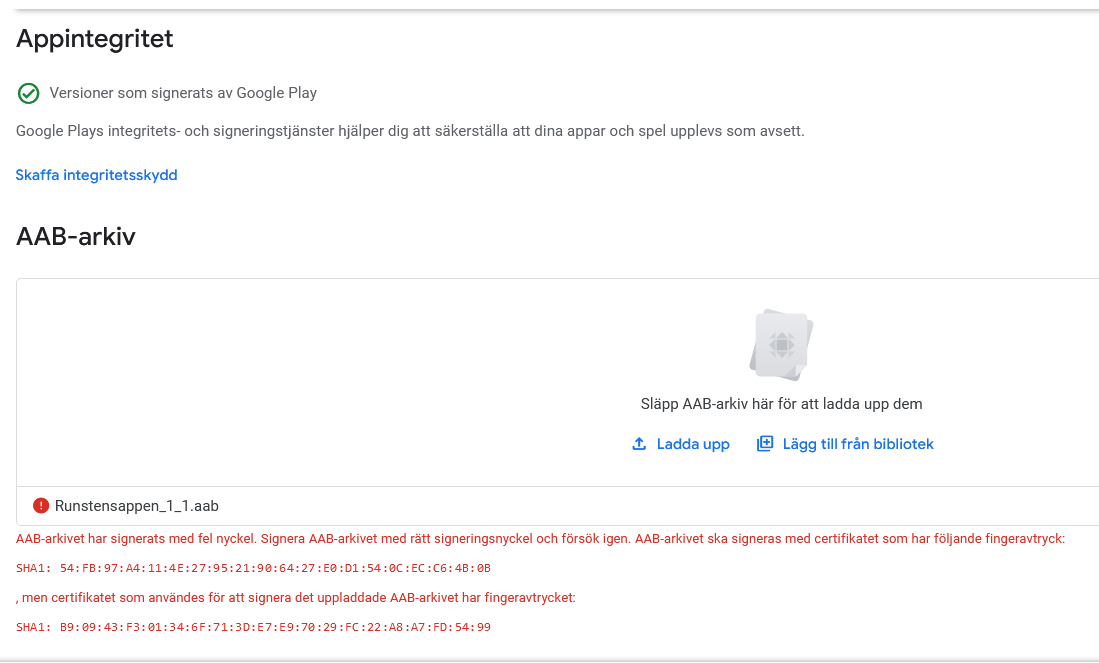Screen dimensions: 1099x663
Task: Click 'AAB-arkivet har signerats med fel nyckel' sentence
Action: point(136,538)
